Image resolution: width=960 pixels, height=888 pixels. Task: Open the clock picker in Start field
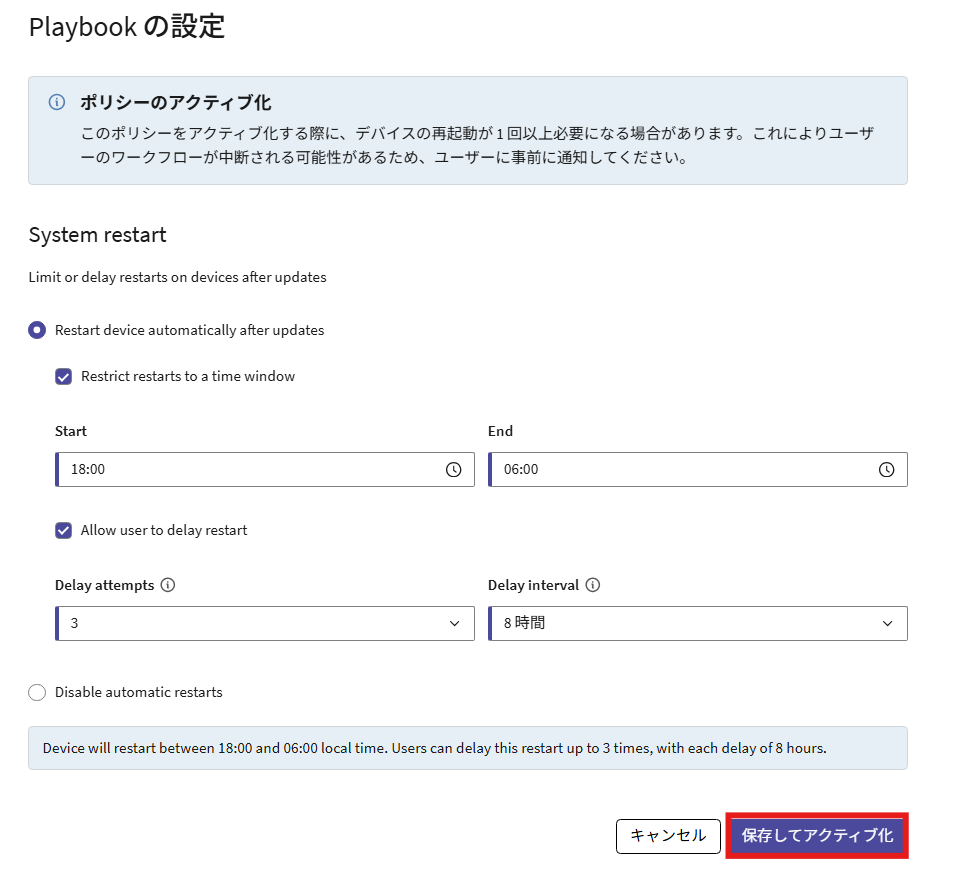(x=453, y=470)
